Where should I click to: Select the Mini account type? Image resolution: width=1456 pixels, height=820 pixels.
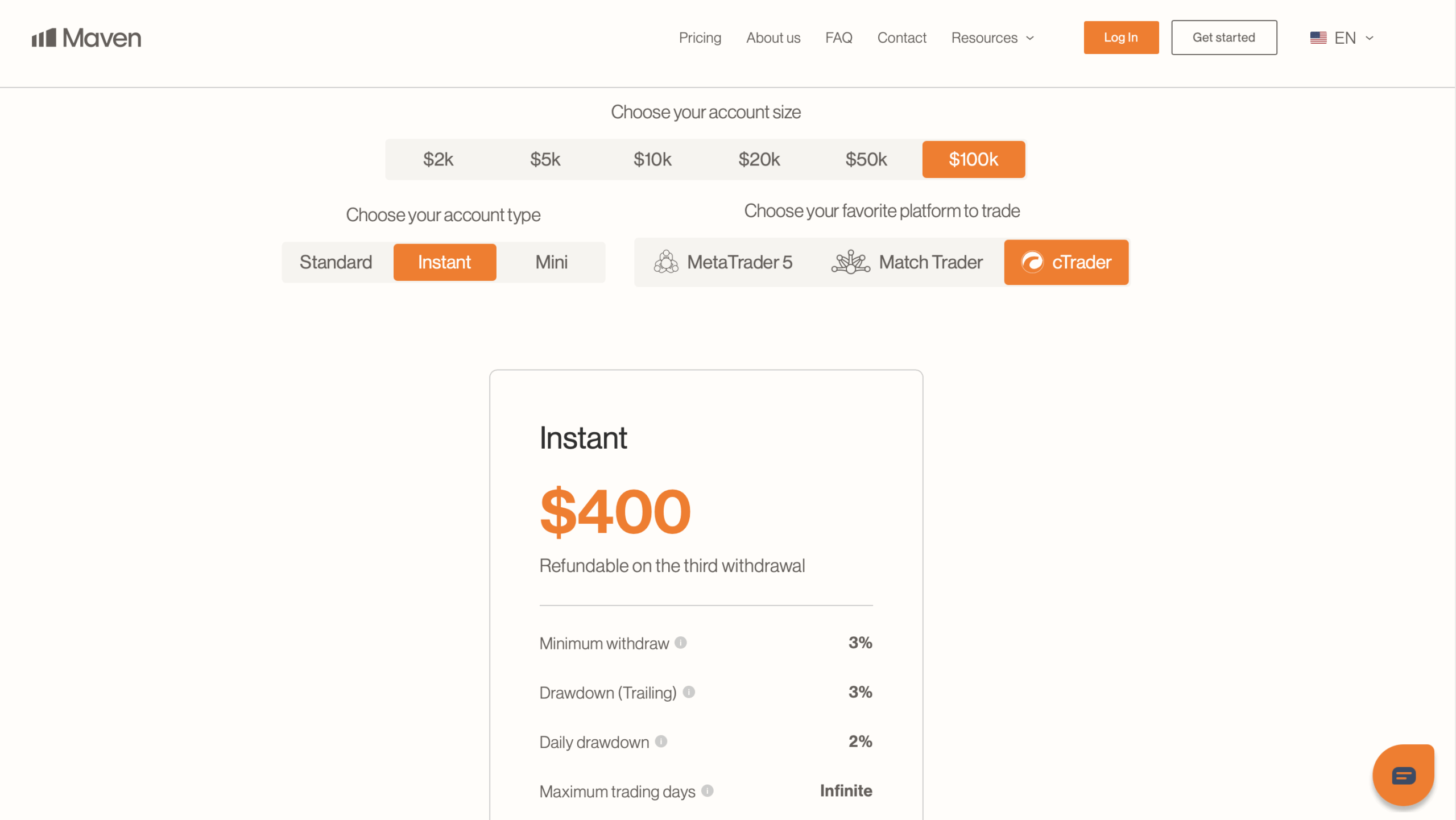(x=551, y=262)
